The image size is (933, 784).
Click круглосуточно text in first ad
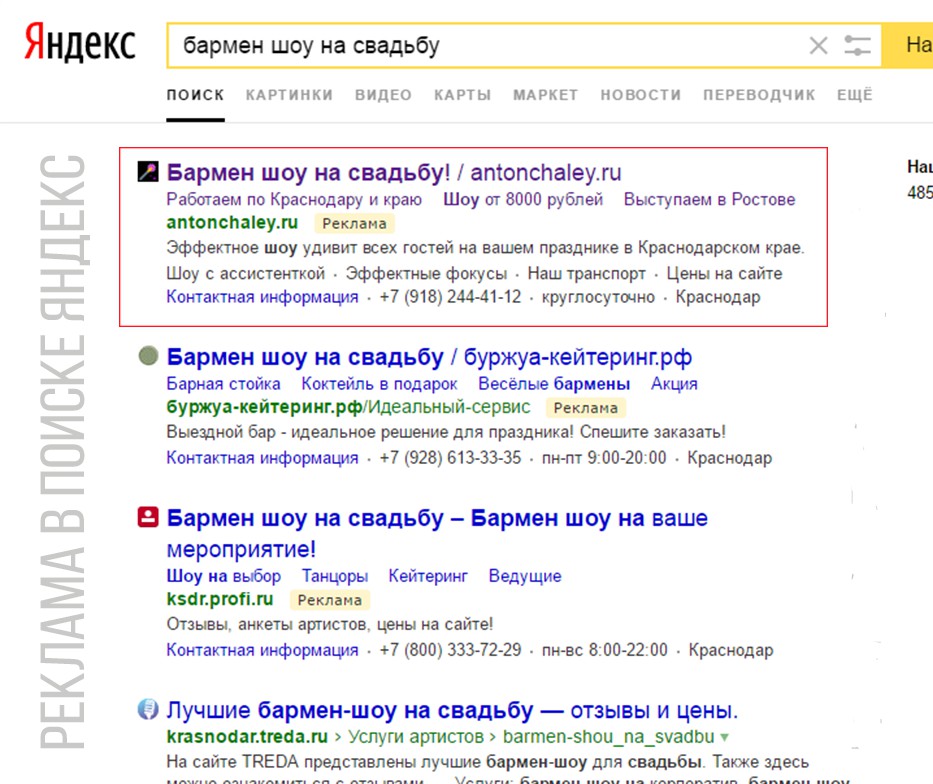coord(598,297)
